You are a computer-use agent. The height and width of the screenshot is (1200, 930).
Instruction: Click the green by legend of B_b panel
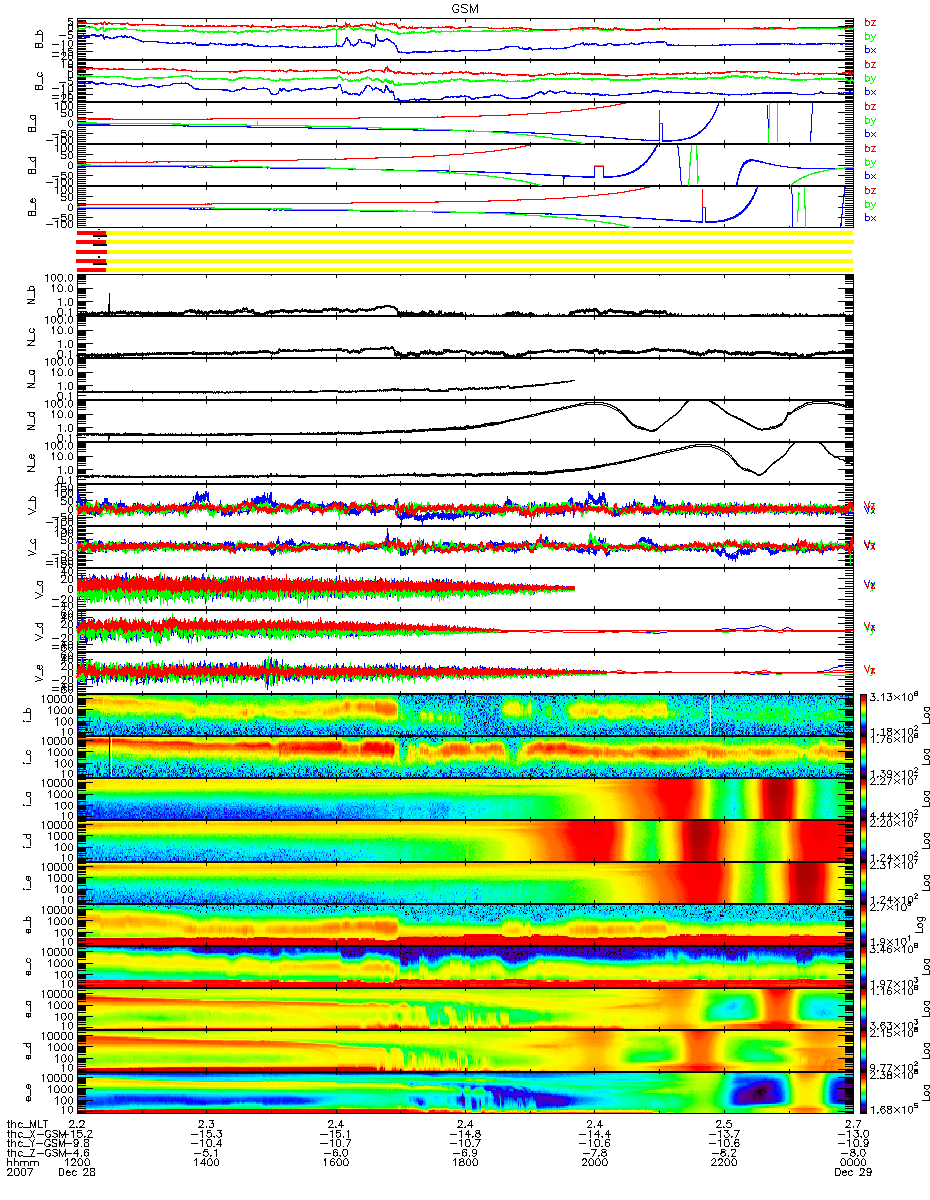(x=870, y=35)
